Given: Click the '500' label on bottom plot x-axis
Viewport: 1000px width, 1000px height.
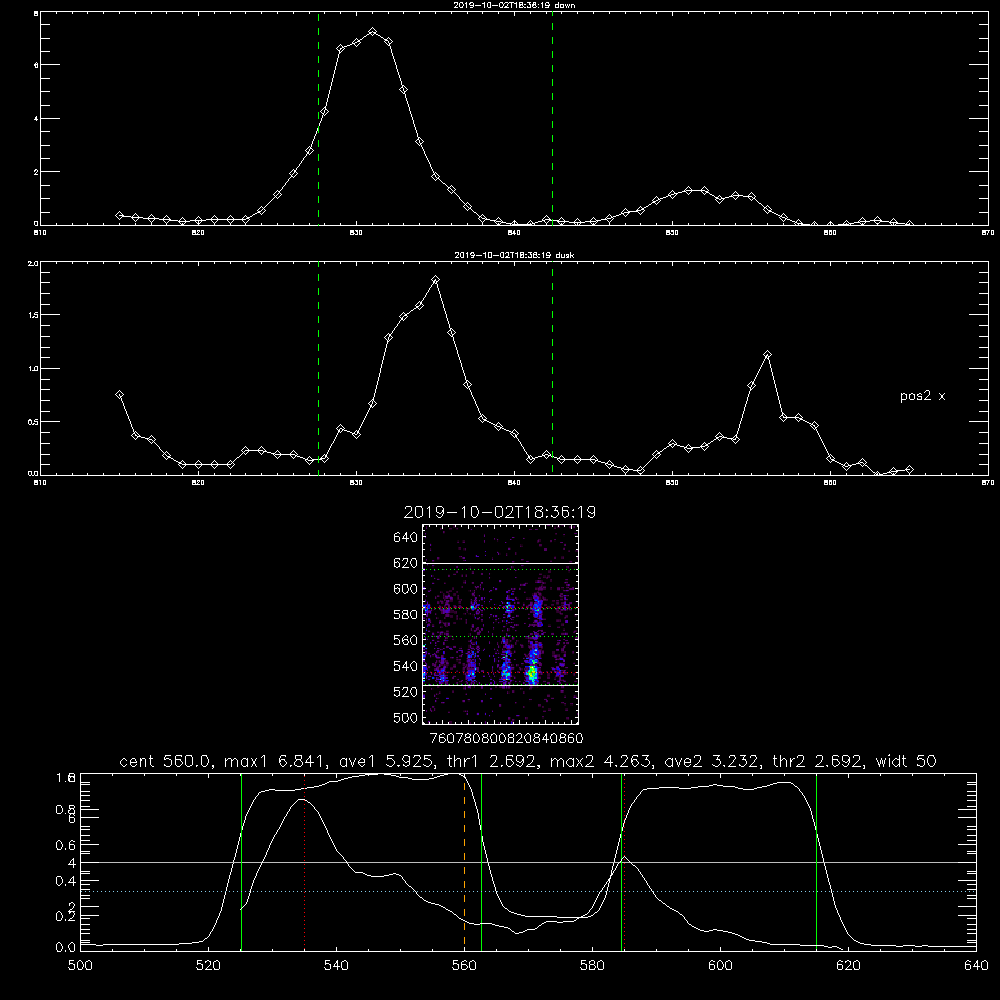Looking at the screenshot, I should 80,966.
